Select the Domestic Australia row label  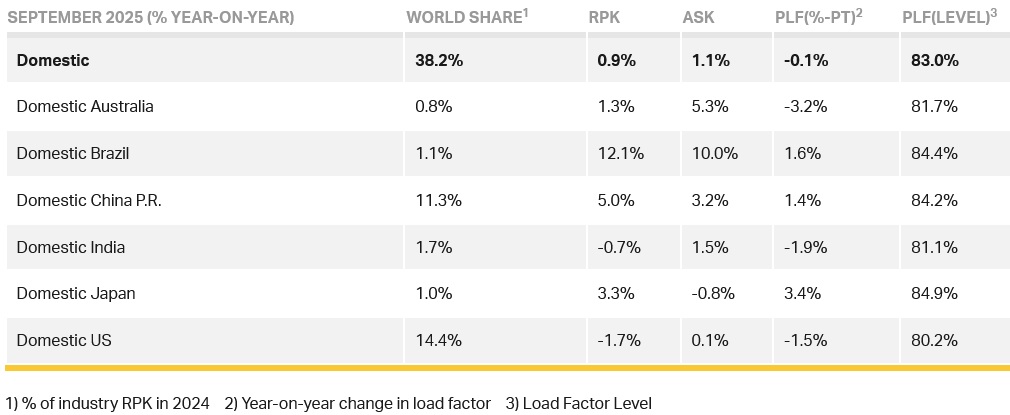pos(85,106)
